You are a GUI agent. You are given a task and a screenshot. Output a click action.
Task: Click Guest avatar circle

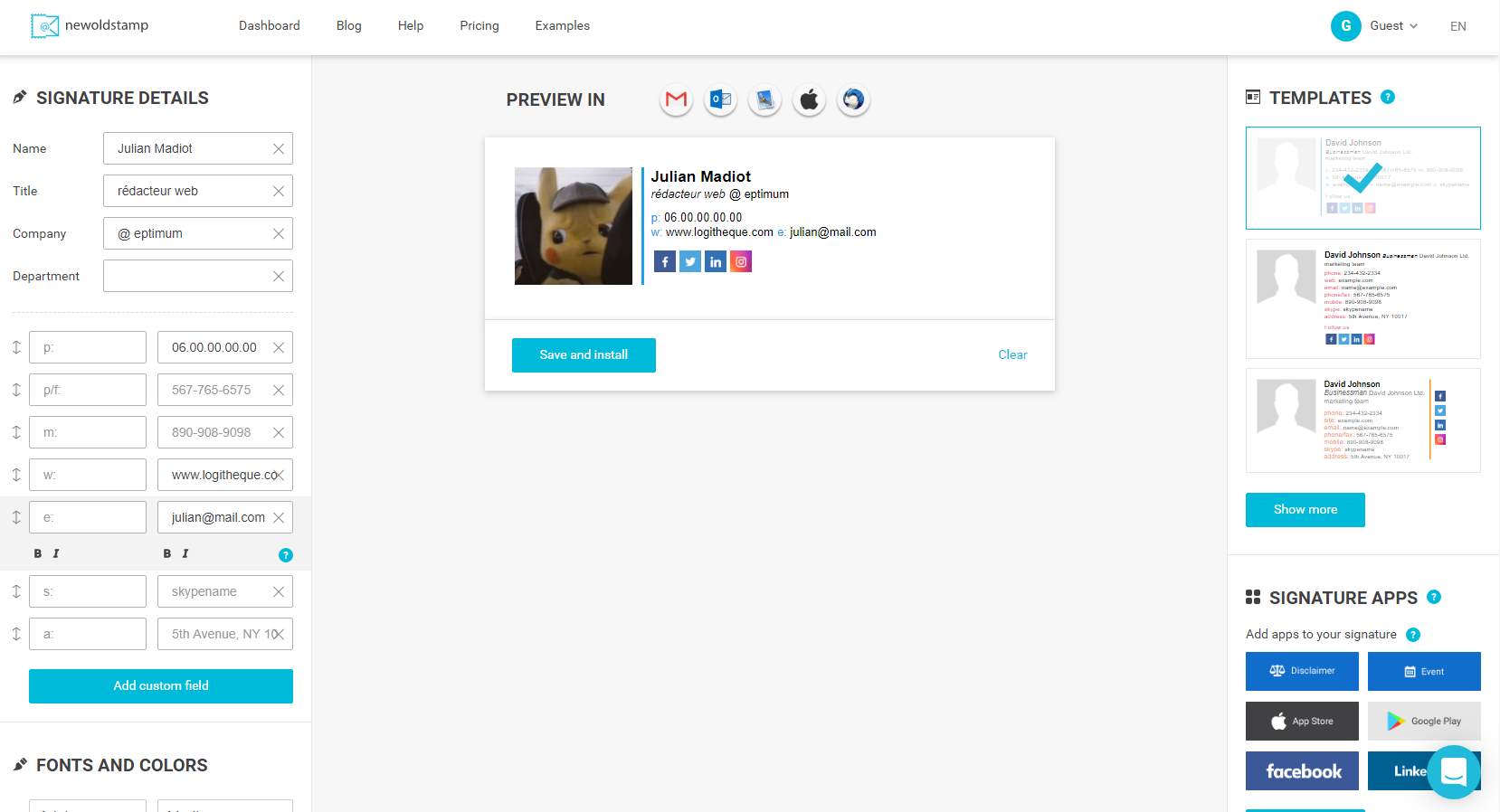click(x=1346, y=26)
